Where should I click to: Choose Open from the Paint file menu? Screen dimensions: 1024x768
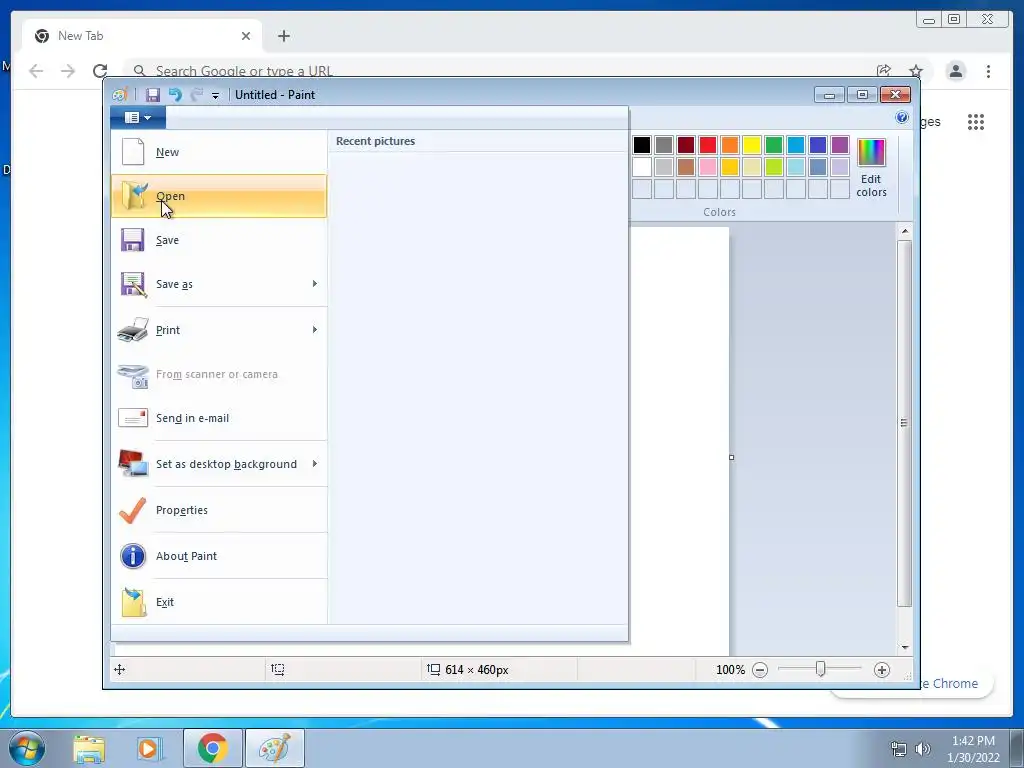(219, 196)
